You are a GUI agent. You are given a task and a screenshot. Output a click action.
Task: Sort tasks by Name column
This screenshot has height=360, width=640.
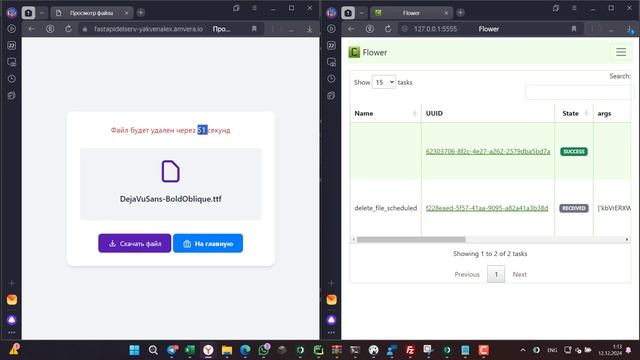coord(385,113)
